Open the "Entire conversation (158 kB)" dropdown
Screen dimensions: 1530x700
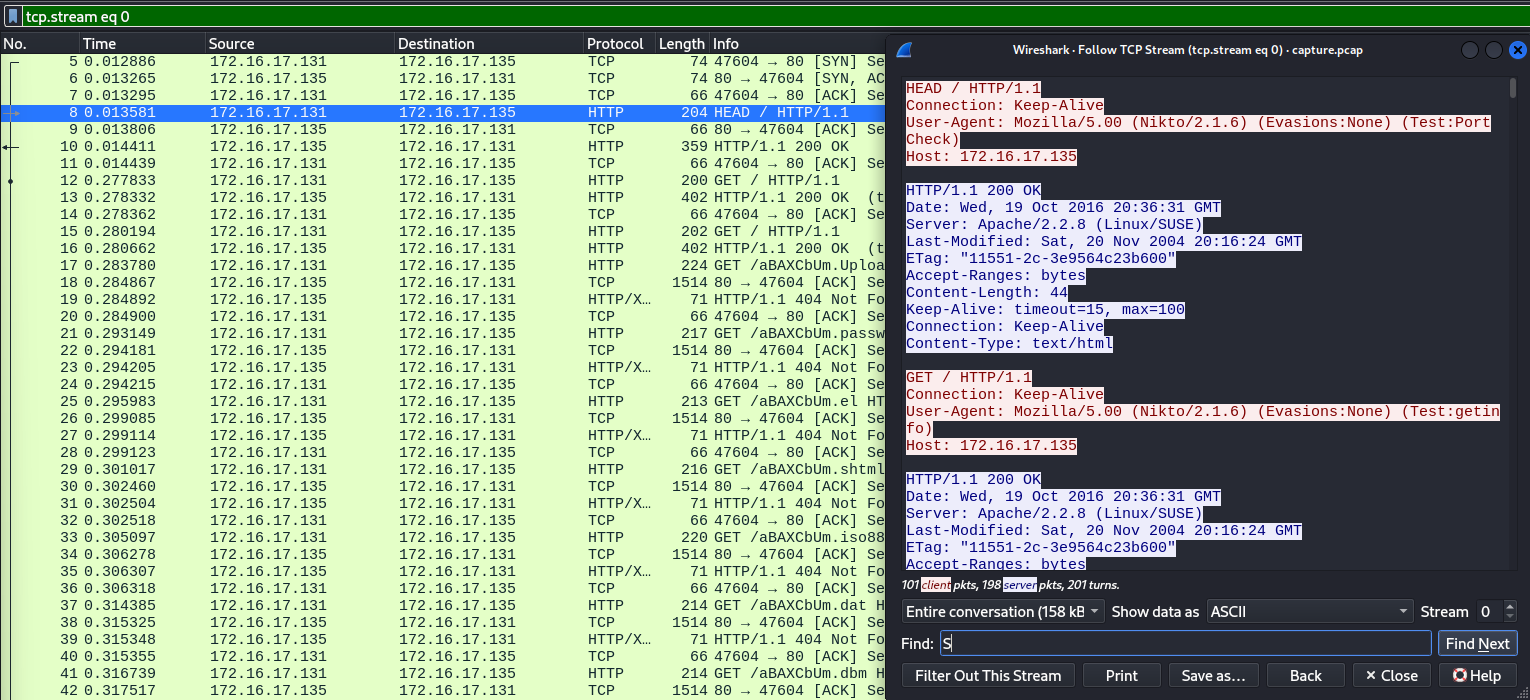pyautogui.click(x=1001, y=611)
